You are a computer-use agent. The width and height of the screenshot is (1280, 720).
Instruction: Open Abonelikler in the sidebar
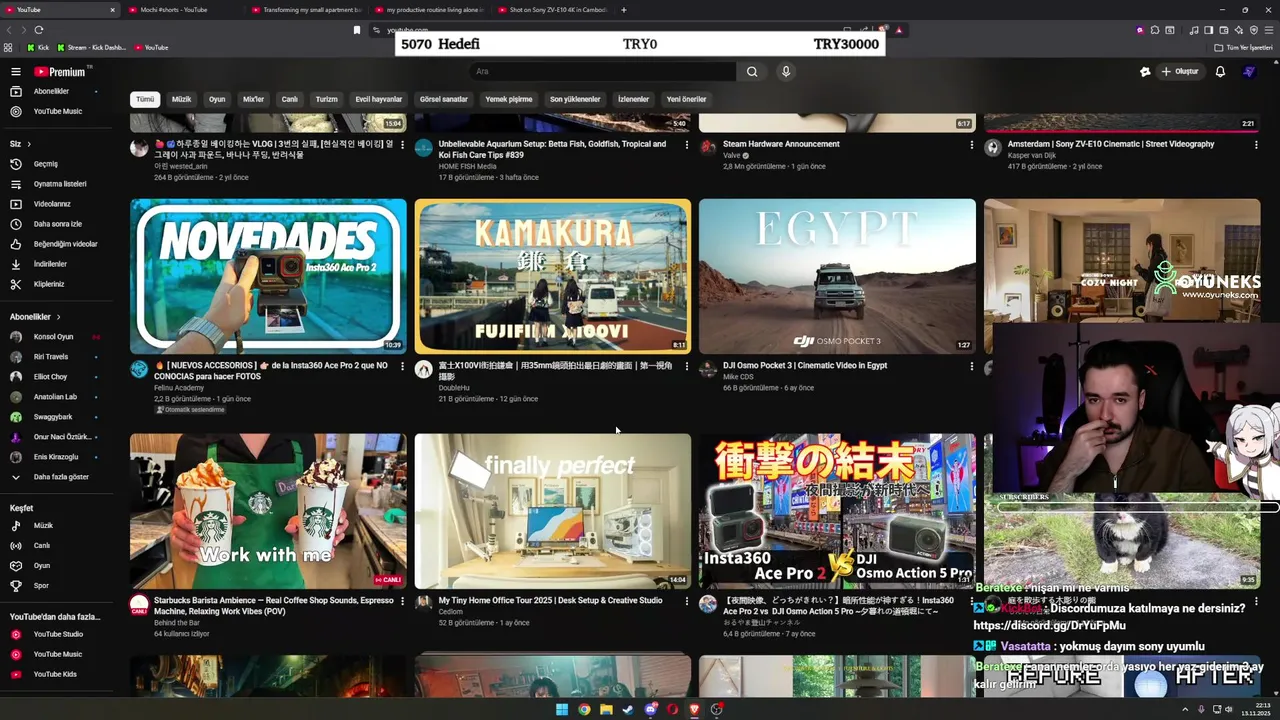tap(52, 91)
